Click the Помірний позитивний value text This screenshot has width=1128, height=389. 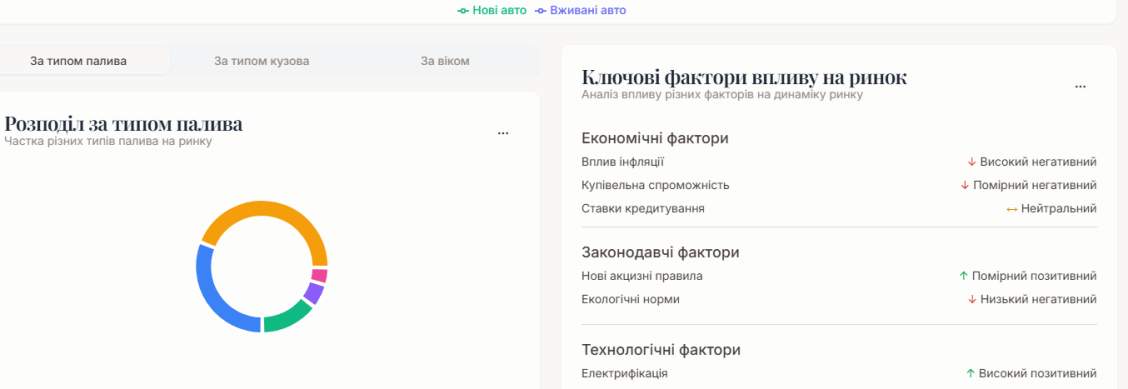(x=1034, y=276)
